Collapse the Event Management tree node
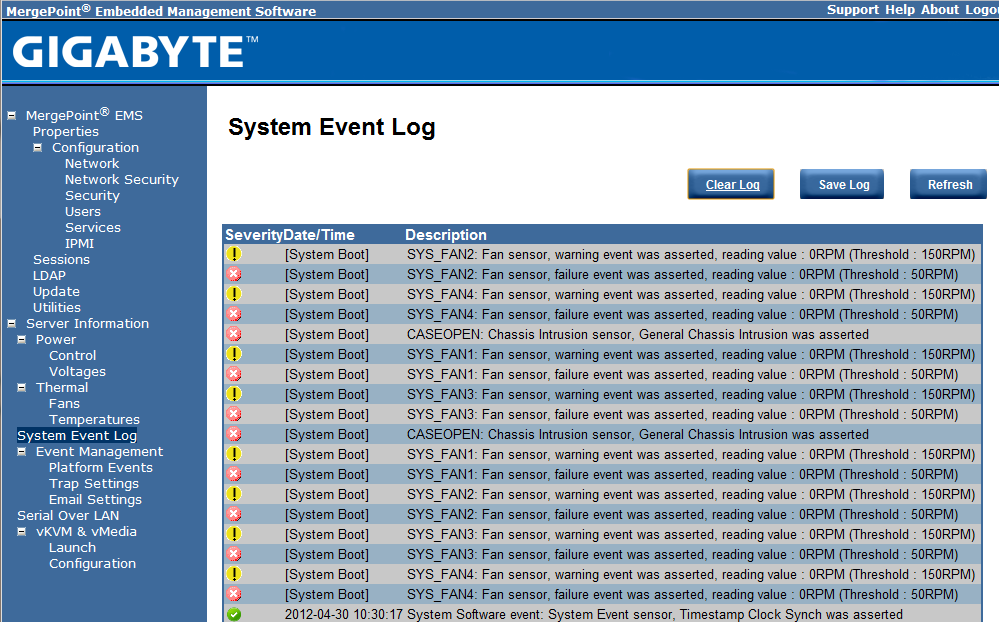Image resolution: width=999 pixels, height=622 pixels. pos(22,451)
